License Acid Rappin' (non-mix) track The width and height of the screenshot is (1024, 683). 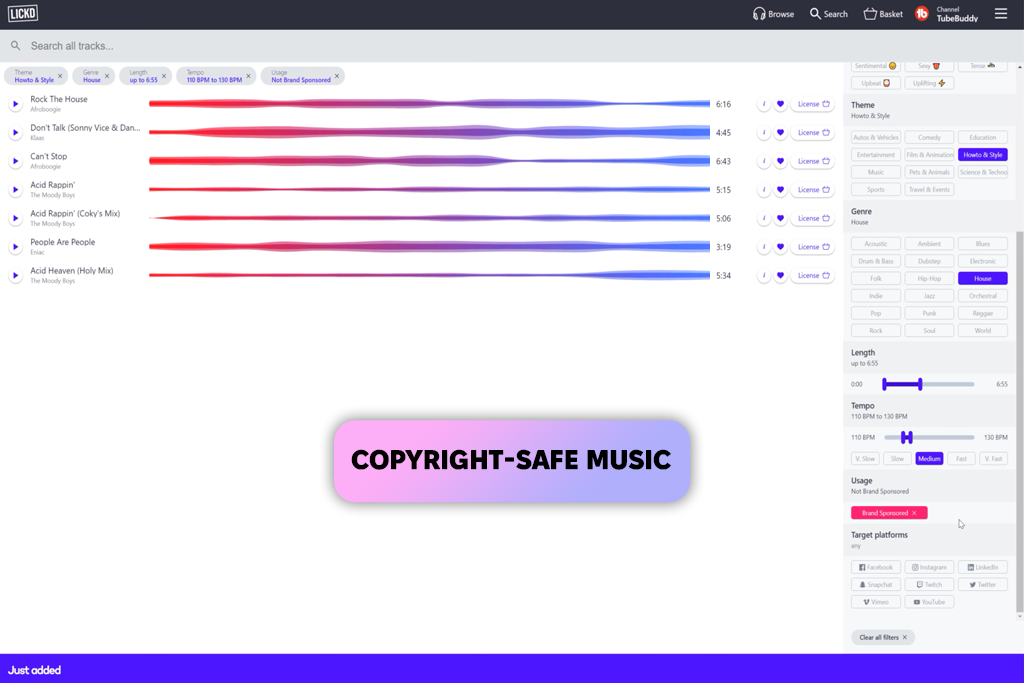pyautogui.click(x=813, y=190)
